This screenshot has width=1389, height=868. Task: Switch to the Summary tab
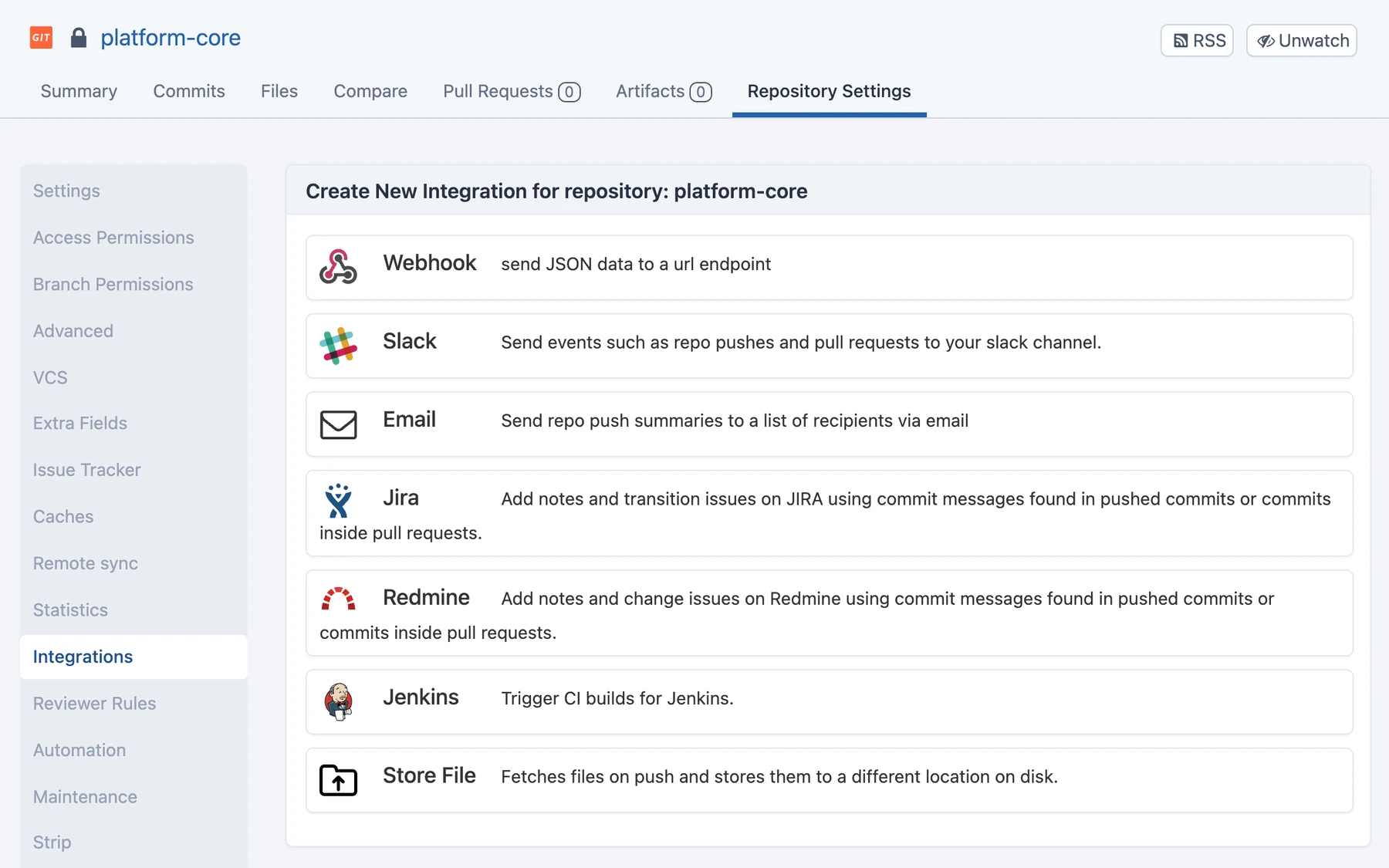79,91
